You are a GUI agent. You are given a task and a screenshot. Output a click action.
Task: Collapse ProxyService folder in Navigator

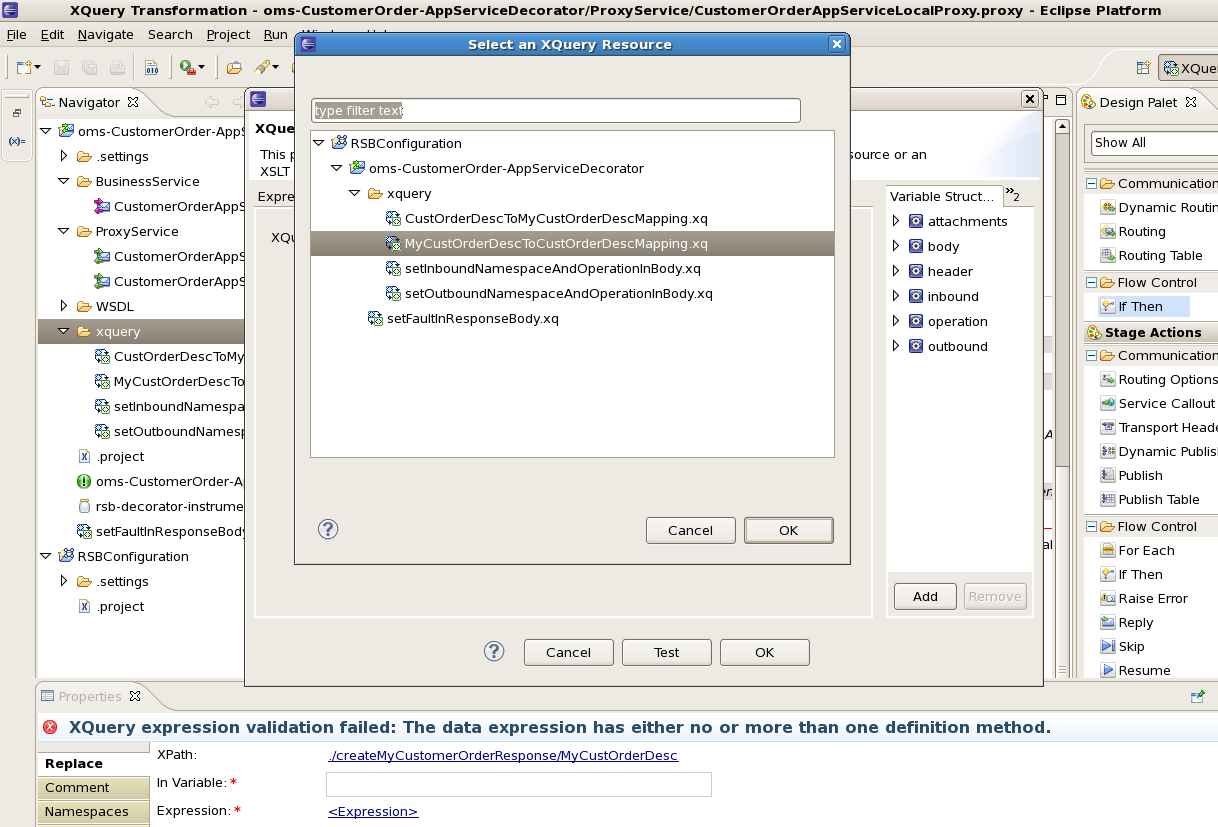[63, 231]
